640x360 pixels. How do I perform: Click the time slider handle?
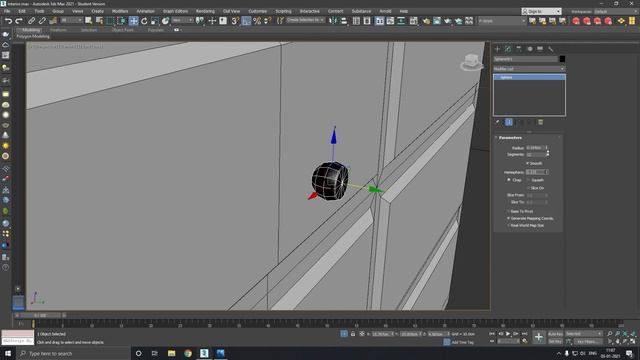(40, 315)
